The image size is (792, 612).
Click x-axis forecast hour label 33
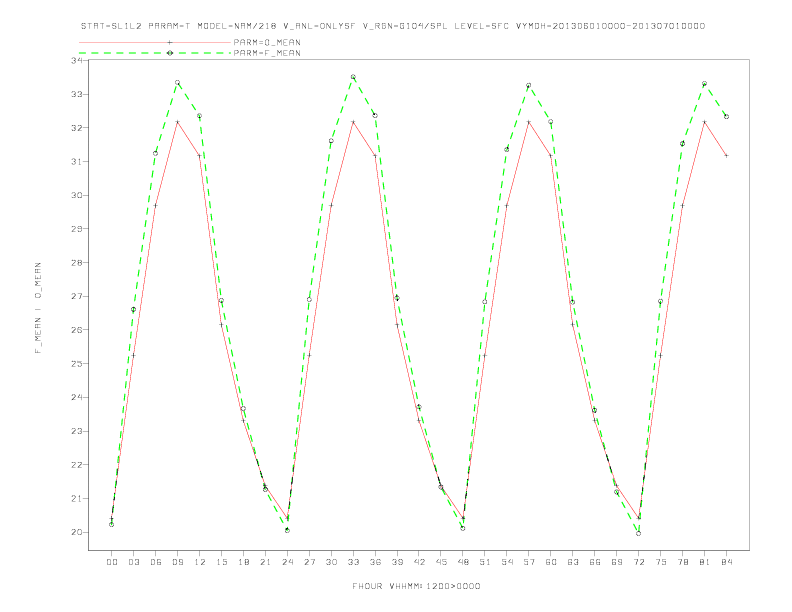[x=353, y=562]
